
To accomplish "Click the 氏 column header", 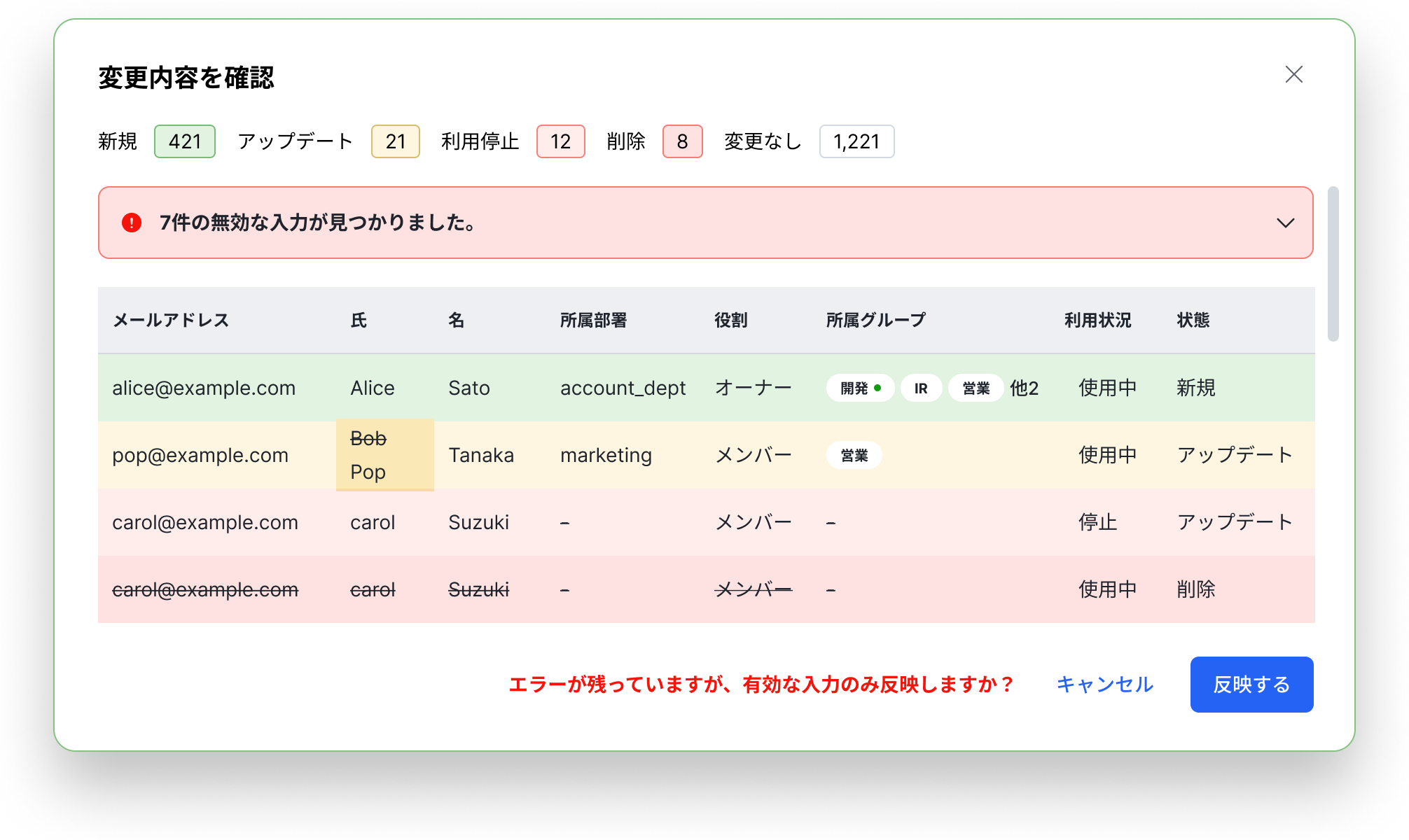I will (x=359, y=320).
